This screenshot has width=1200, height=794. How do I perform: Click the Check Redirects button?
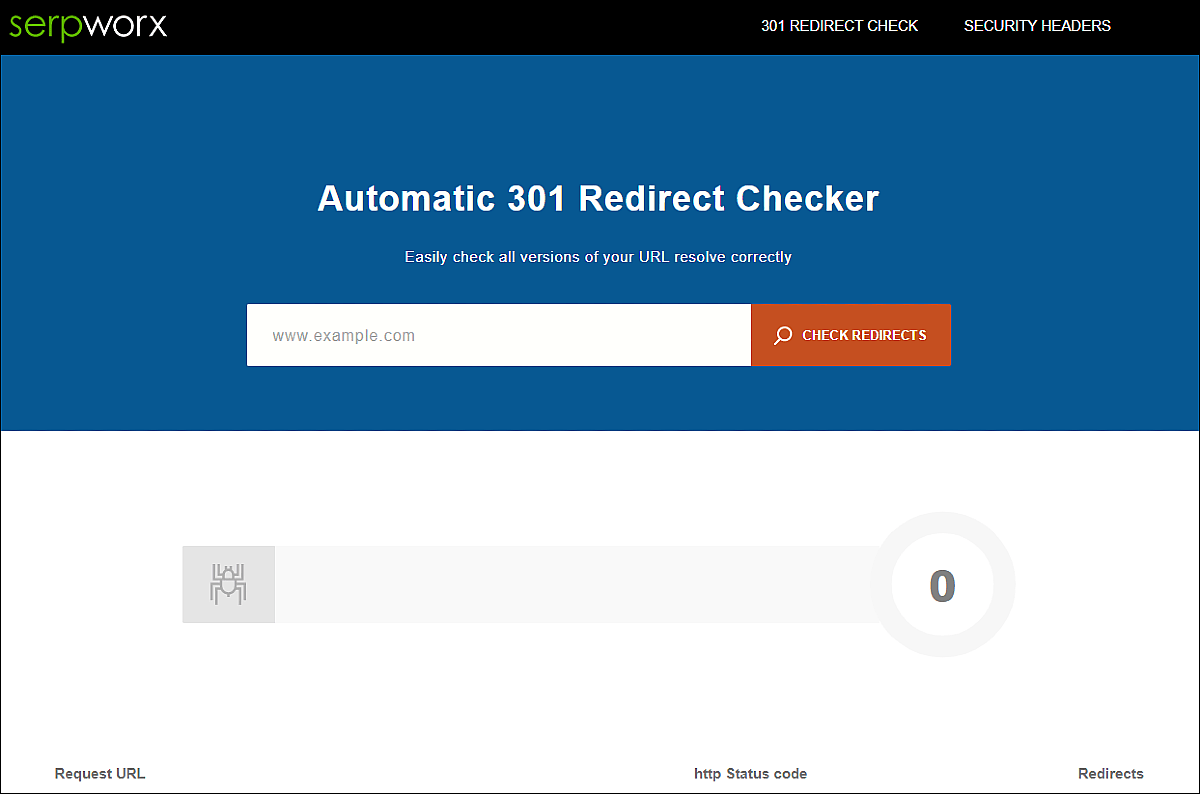pos(851,335)
